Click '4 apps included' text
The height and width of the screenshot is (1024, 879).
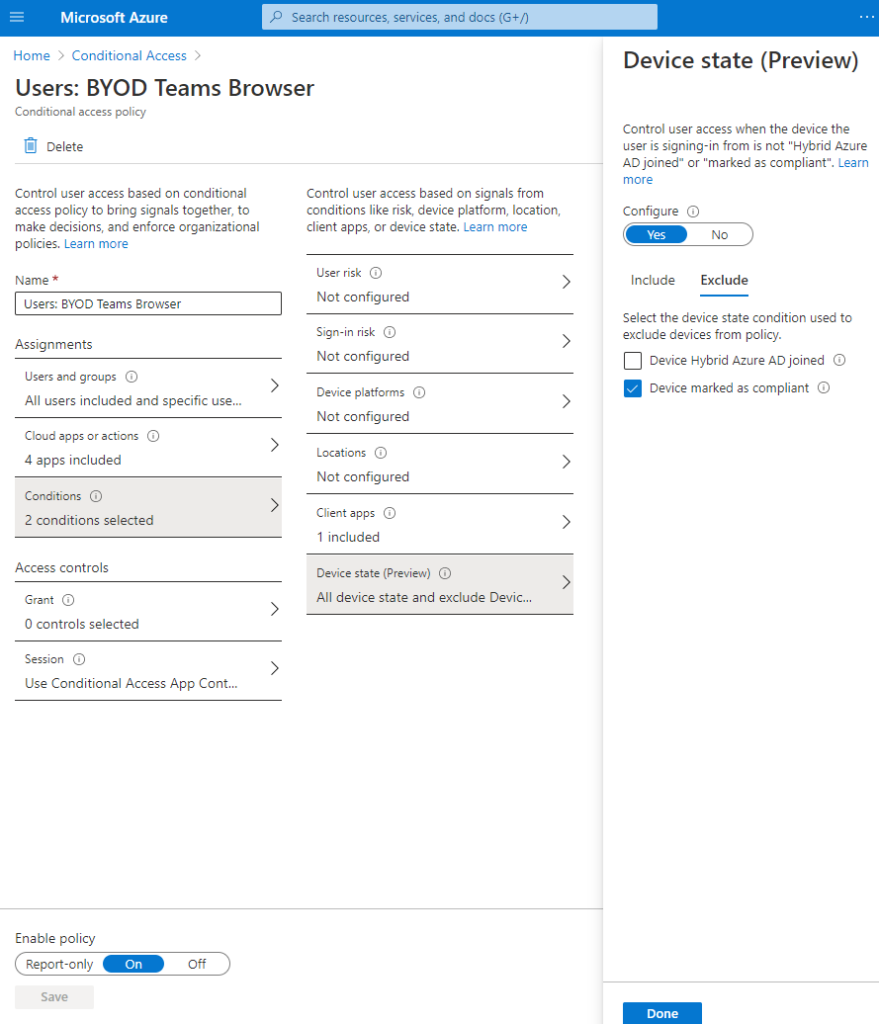tap(73, 460)
